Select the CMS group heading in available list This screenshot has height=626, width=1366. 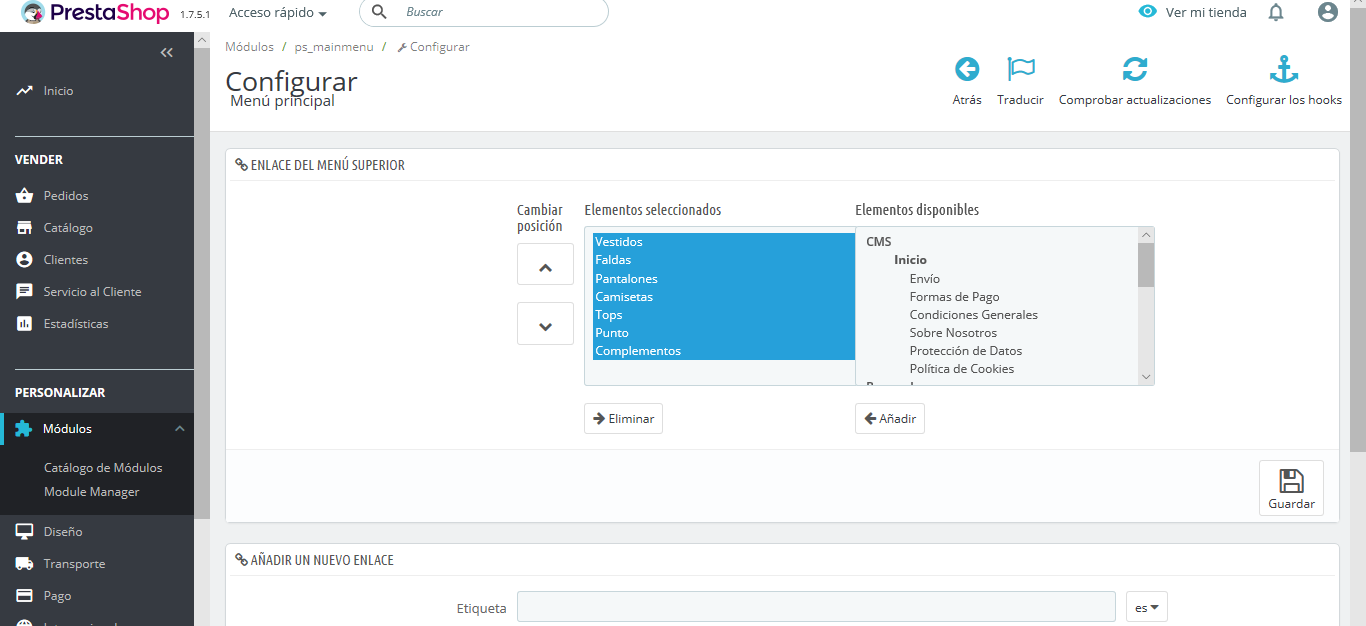[878, 242]
